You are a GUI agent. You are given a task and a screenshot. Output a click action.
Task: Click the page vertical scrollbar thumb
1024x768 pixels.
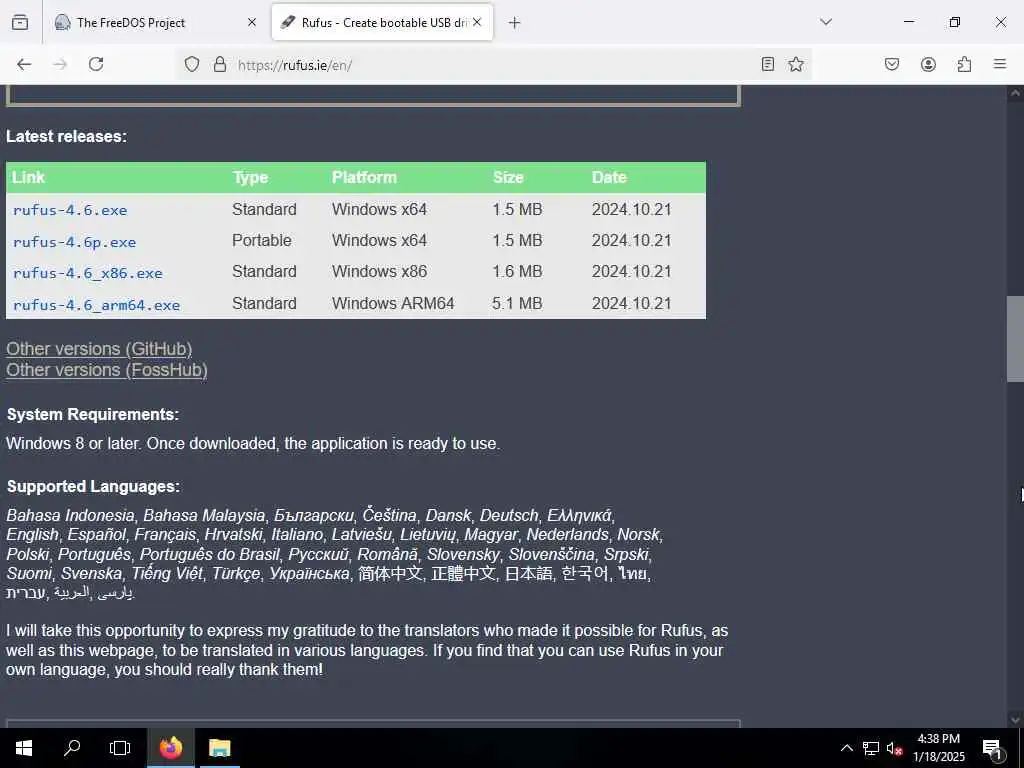1015,338
